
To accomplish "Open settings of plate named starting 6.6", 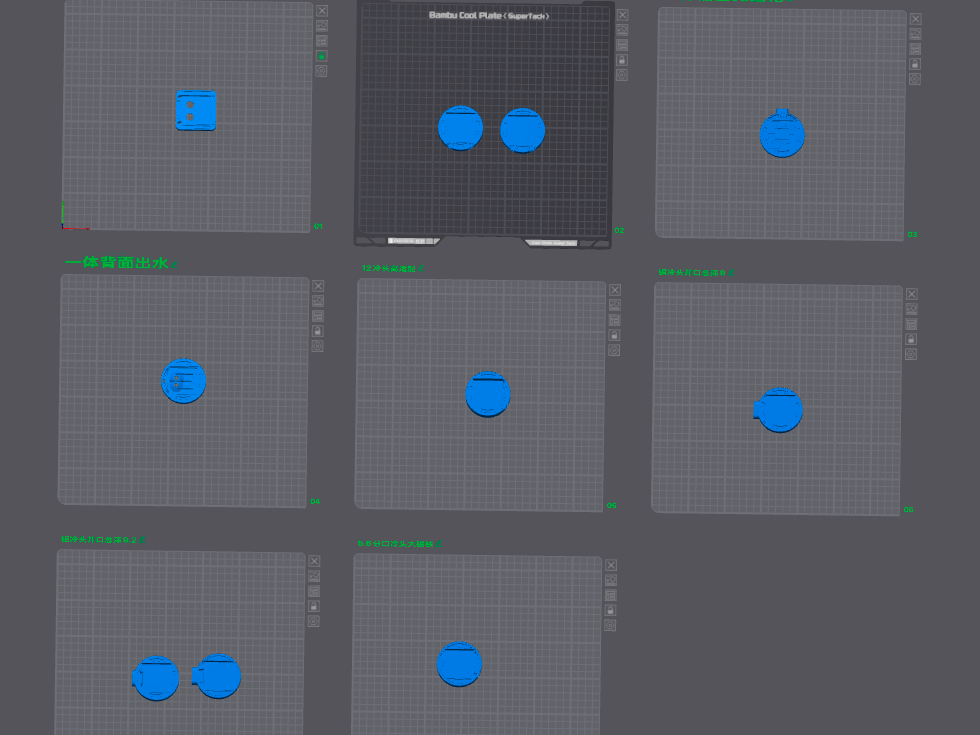I will 611,625.
